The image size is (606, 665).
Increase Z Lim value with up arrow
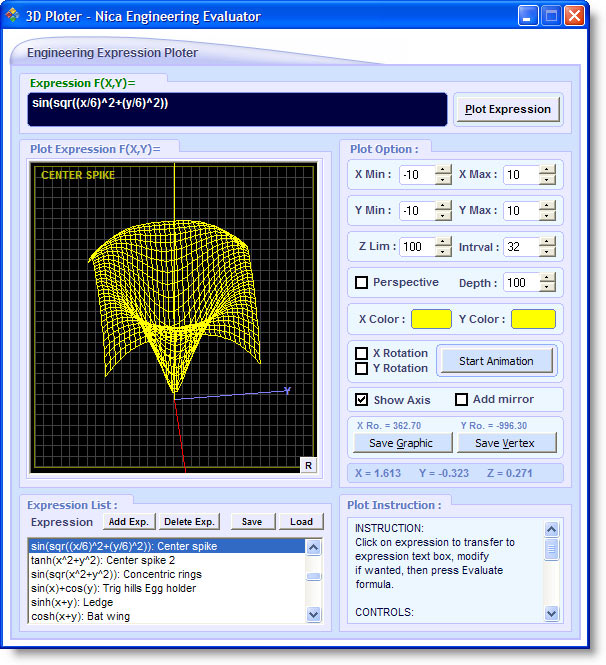tap(443, 241)
